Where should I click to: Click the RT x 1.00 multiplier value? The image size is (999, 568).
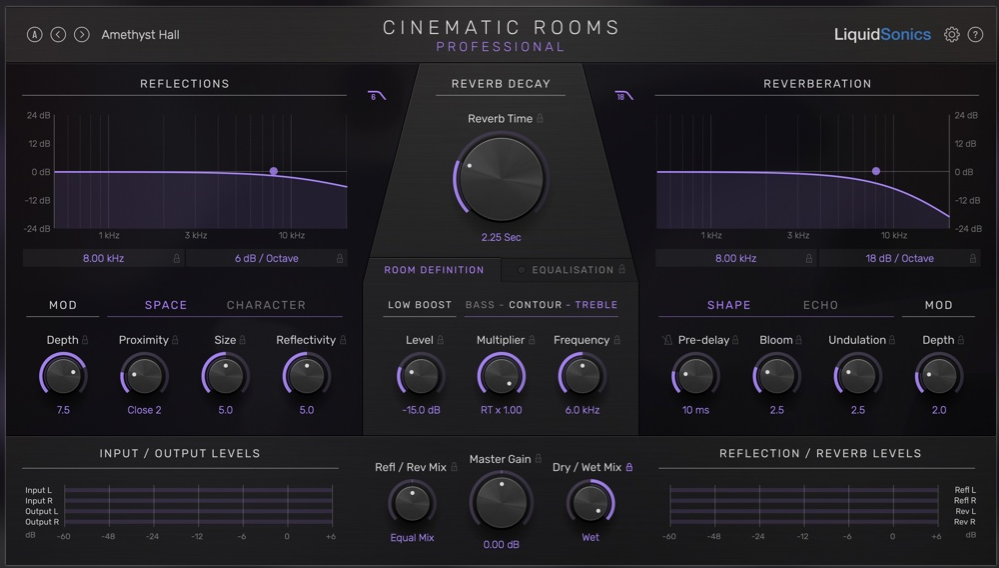[501, 410]
